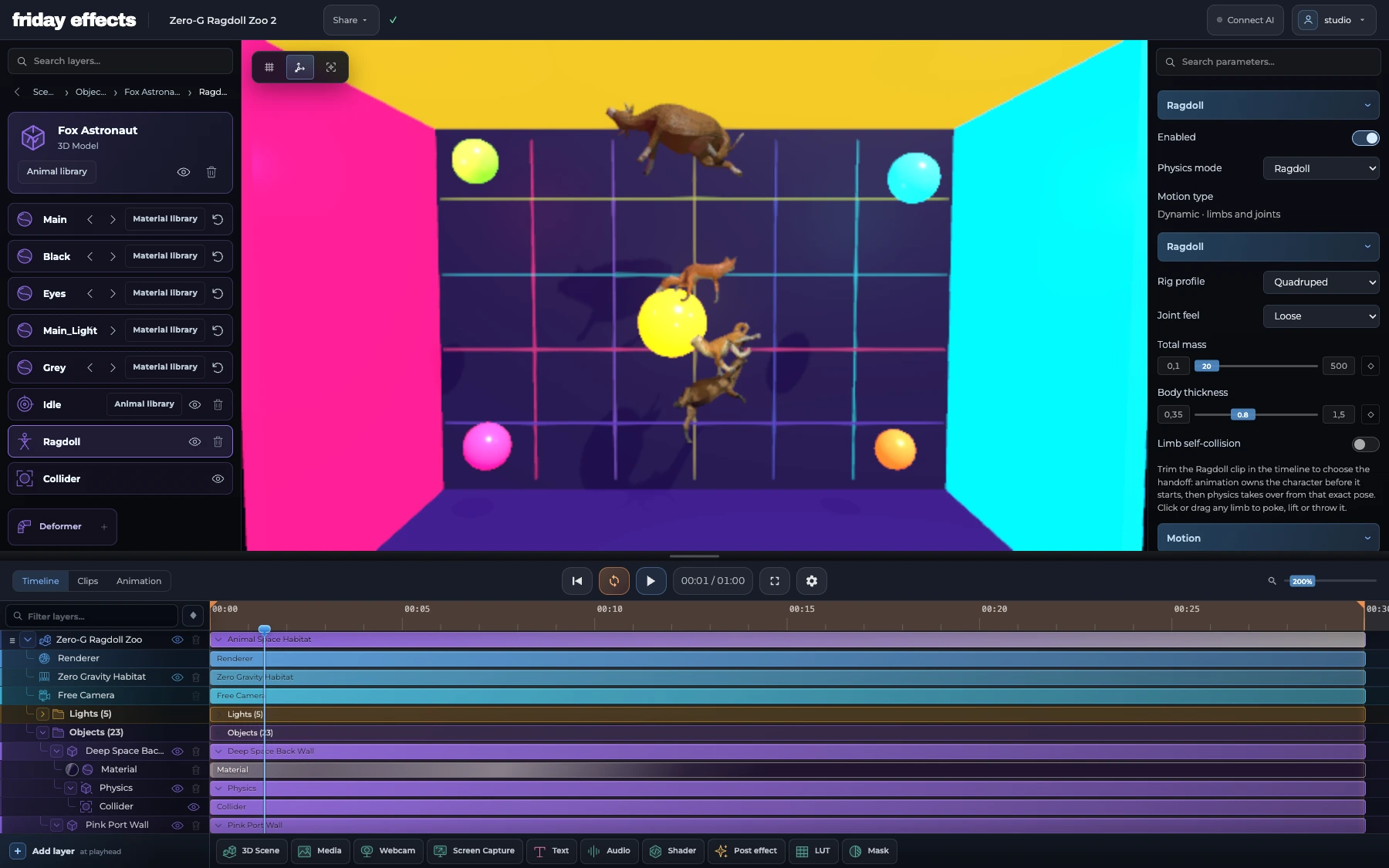Add a Post effect layer
This screenshot has height=868, width=1389.
pos(746,851)
